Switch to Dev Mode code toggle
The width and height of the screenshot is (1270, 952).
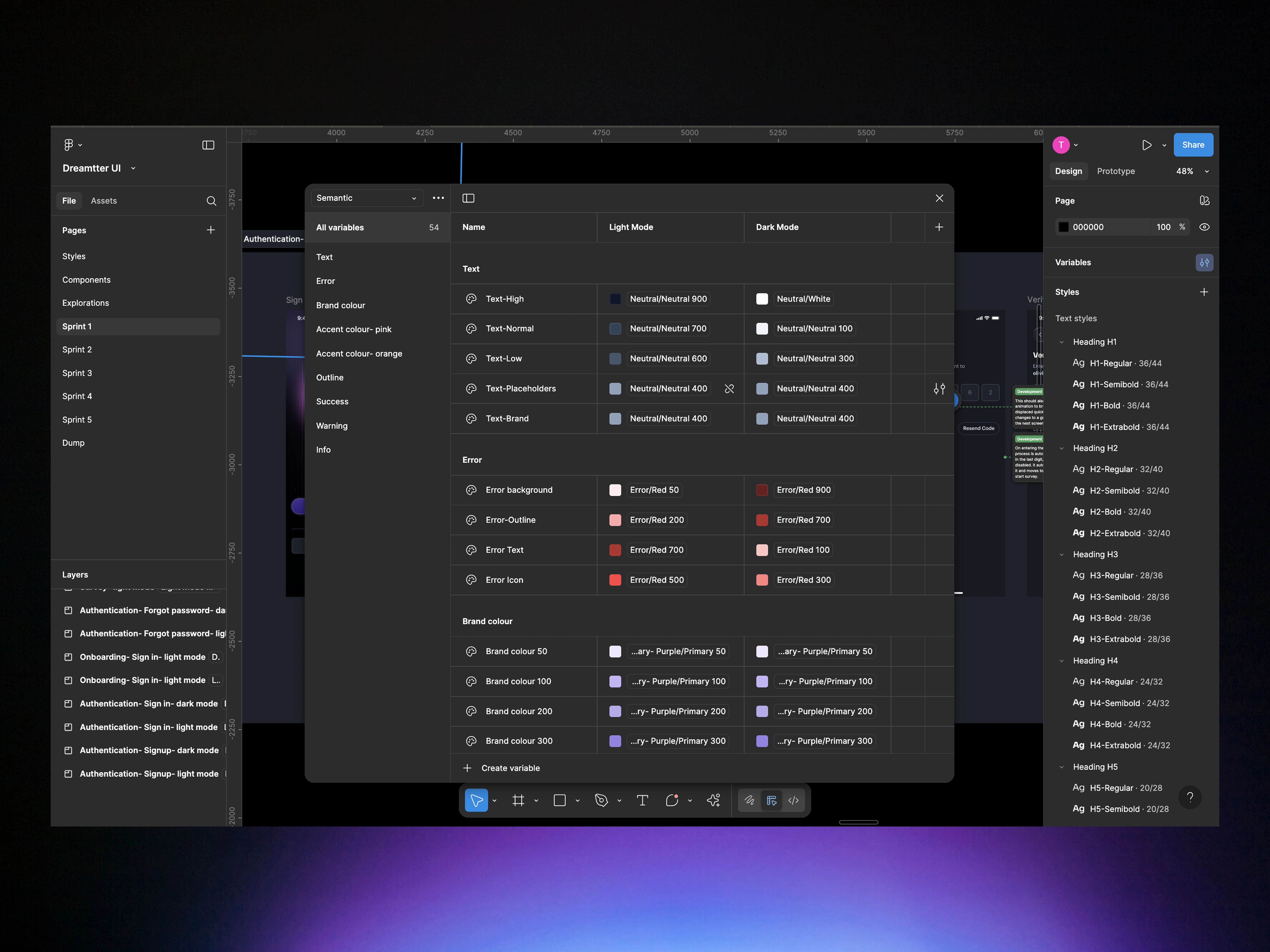coord(794,800)
